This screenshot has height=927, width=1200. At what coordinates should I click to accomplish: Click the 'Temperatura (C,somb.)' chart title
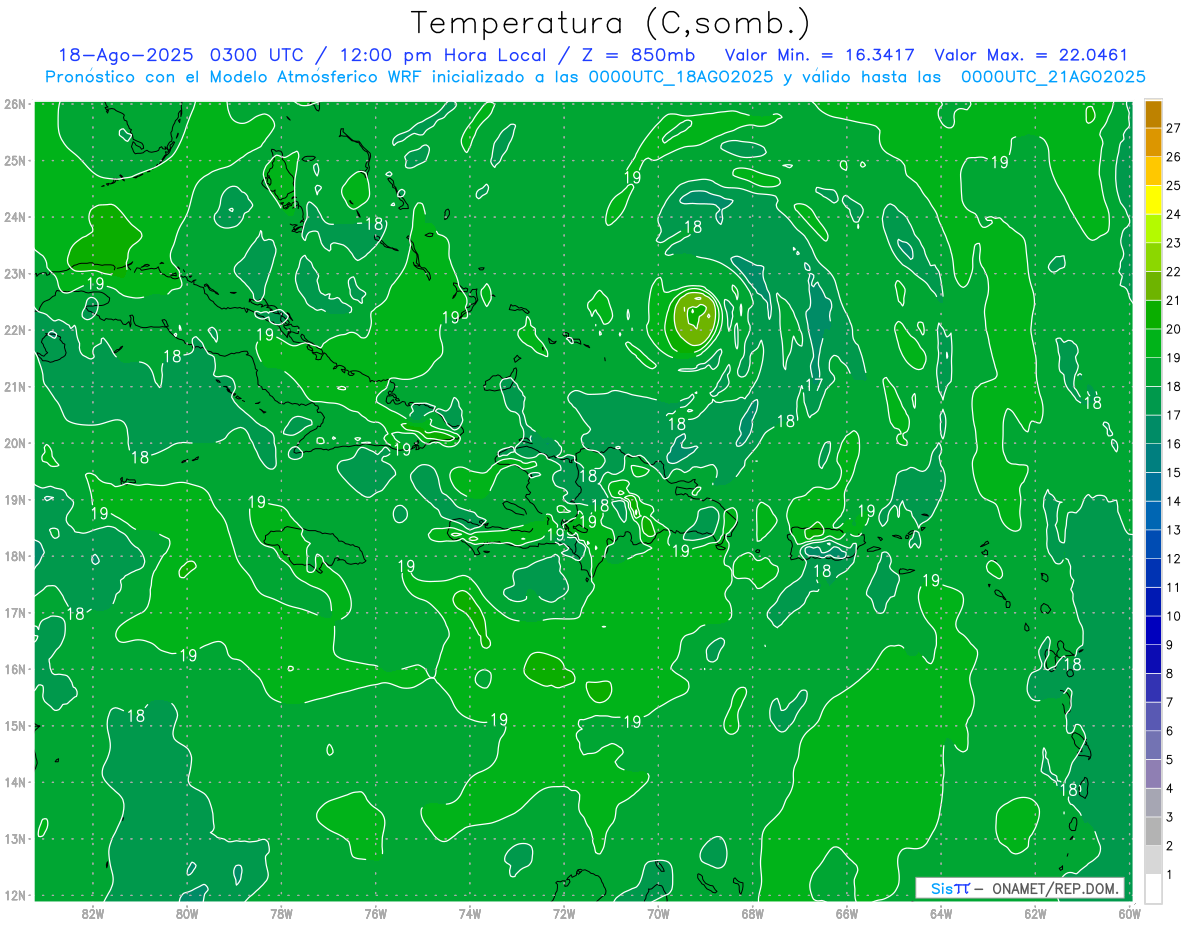[x=611, y=23]
